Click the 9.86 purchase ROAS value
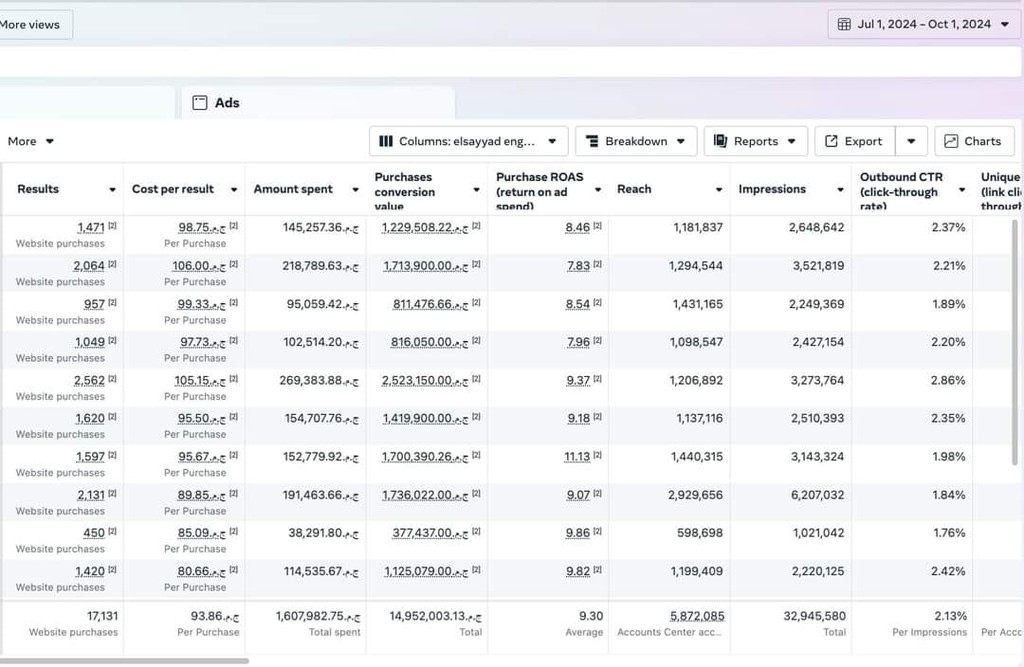 577,533
